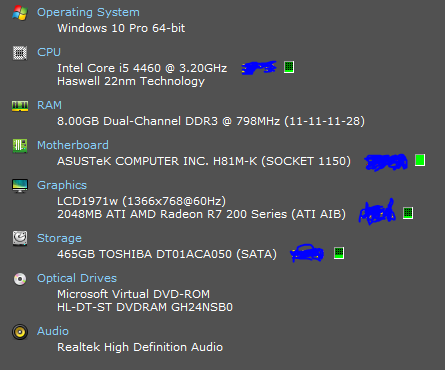Click the motherboard green temperature indicator
This screenshot has height=370, width=445.
pos(420,160)
